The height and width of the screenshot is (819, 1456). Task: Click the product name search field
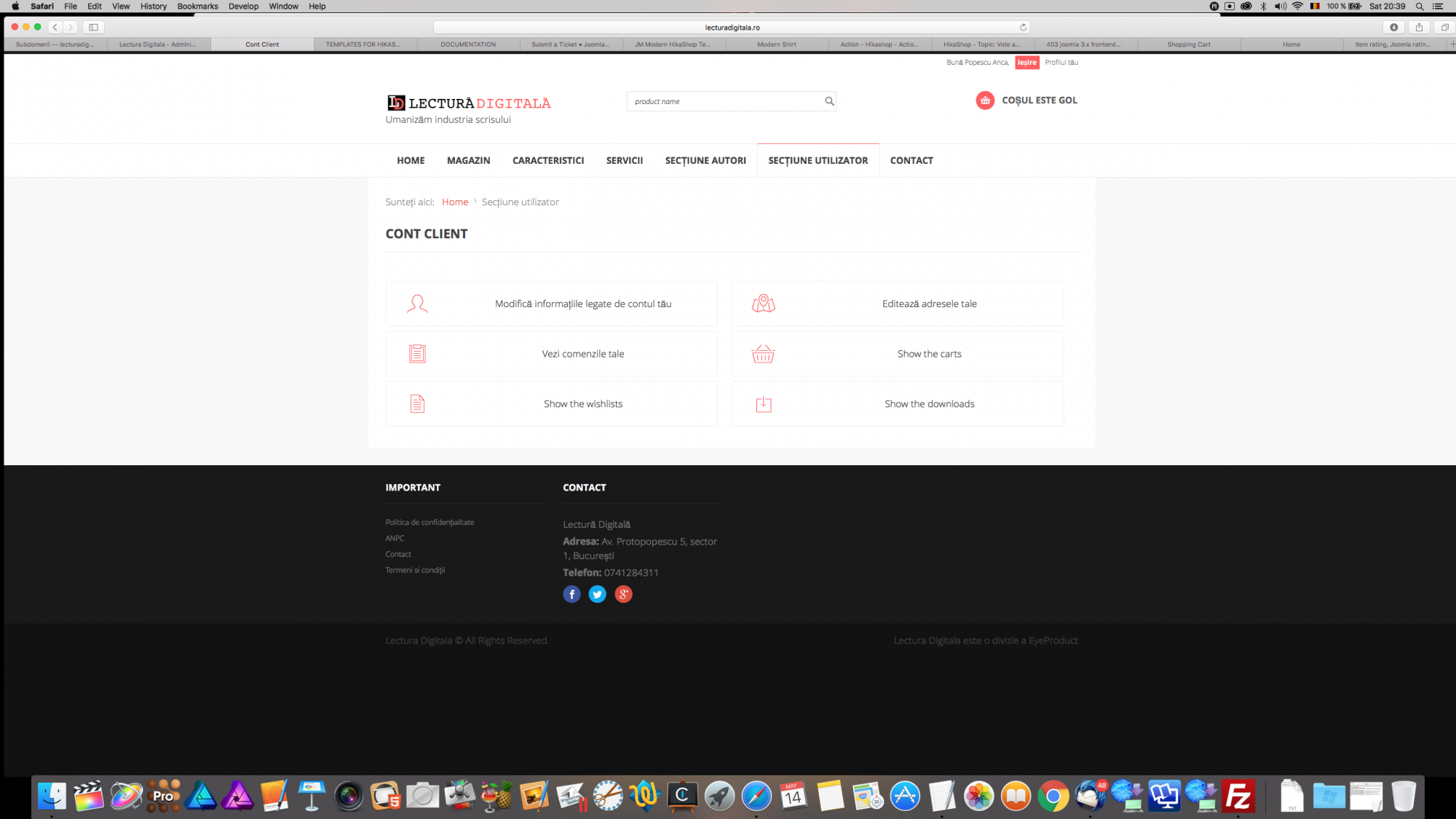pyautogui.click(x=724, y=101)
